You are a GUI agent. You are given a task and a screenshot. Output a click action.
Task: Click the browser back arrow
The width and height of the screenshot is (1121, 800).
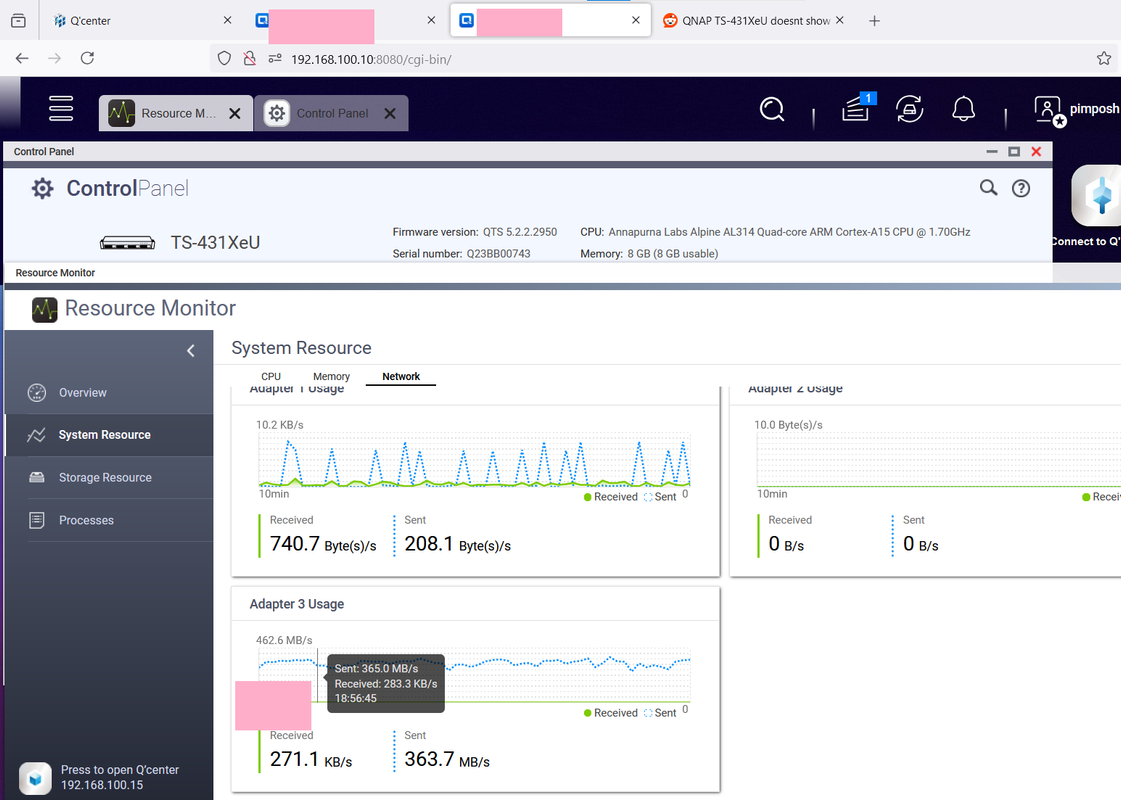pos(22,59)
